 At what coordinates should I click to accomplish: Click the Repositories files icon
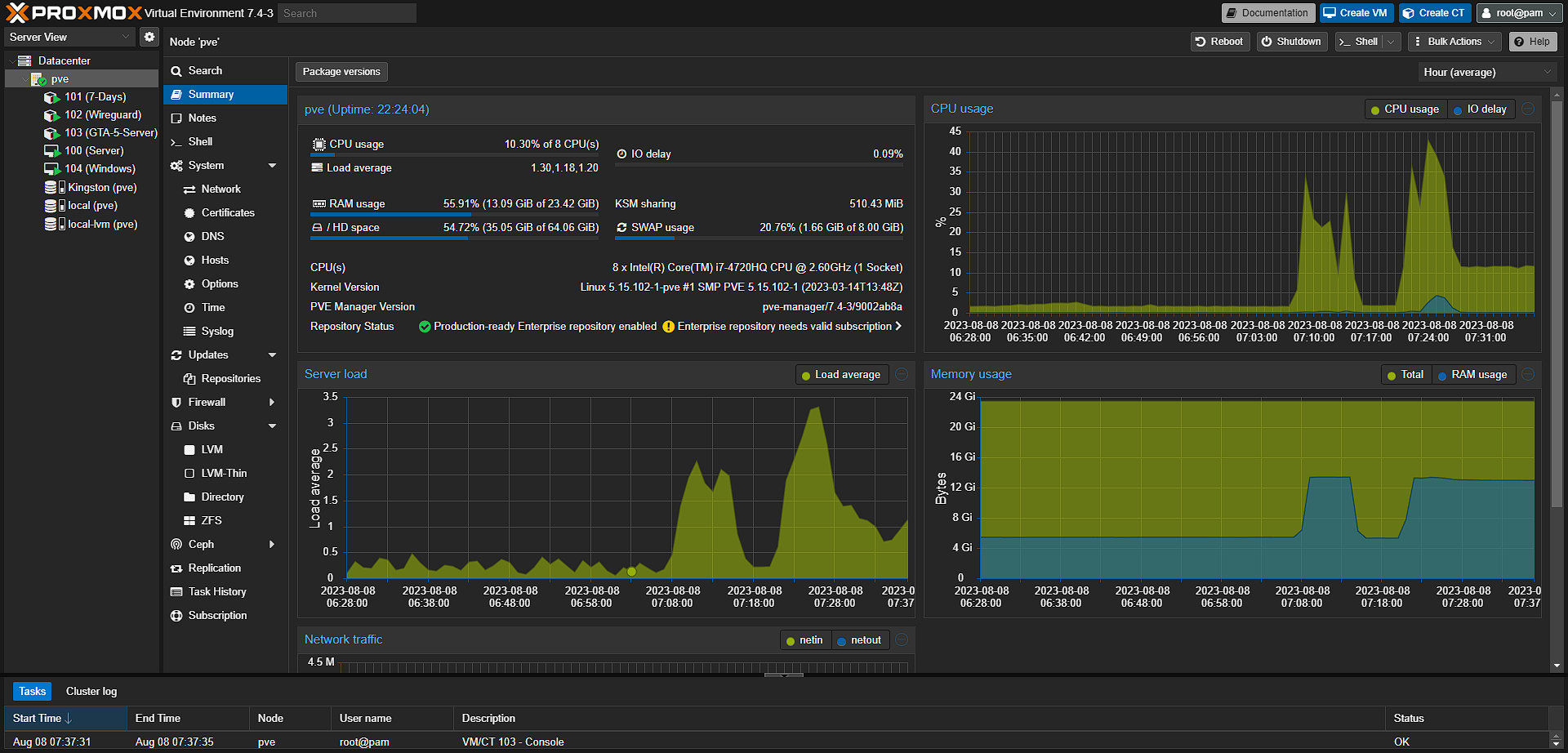[189, 379]
